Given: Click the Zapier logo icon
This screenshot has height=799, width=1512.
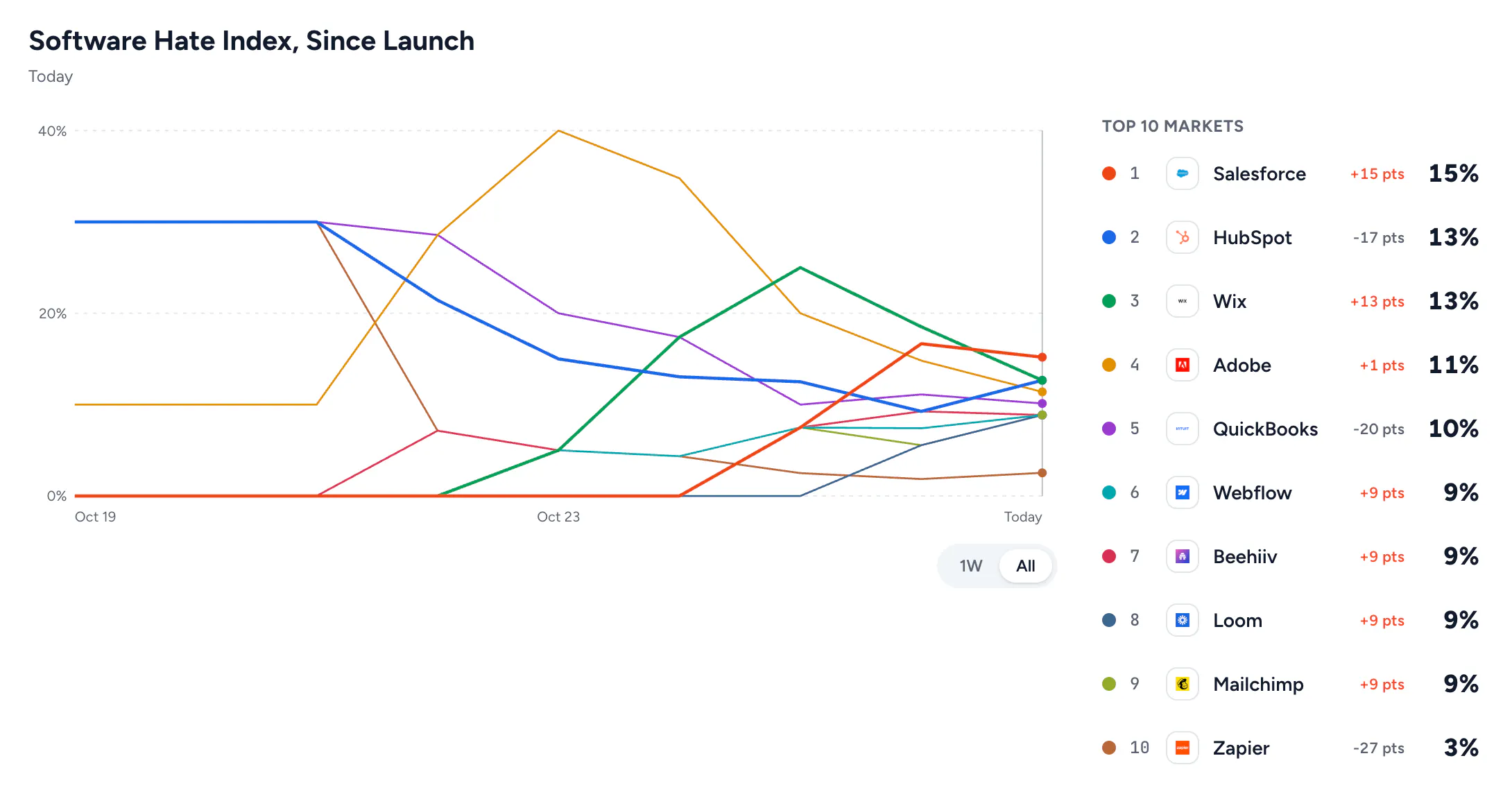Looking at the screenshot, I should pyautogui.click(x=1183, y=748).
